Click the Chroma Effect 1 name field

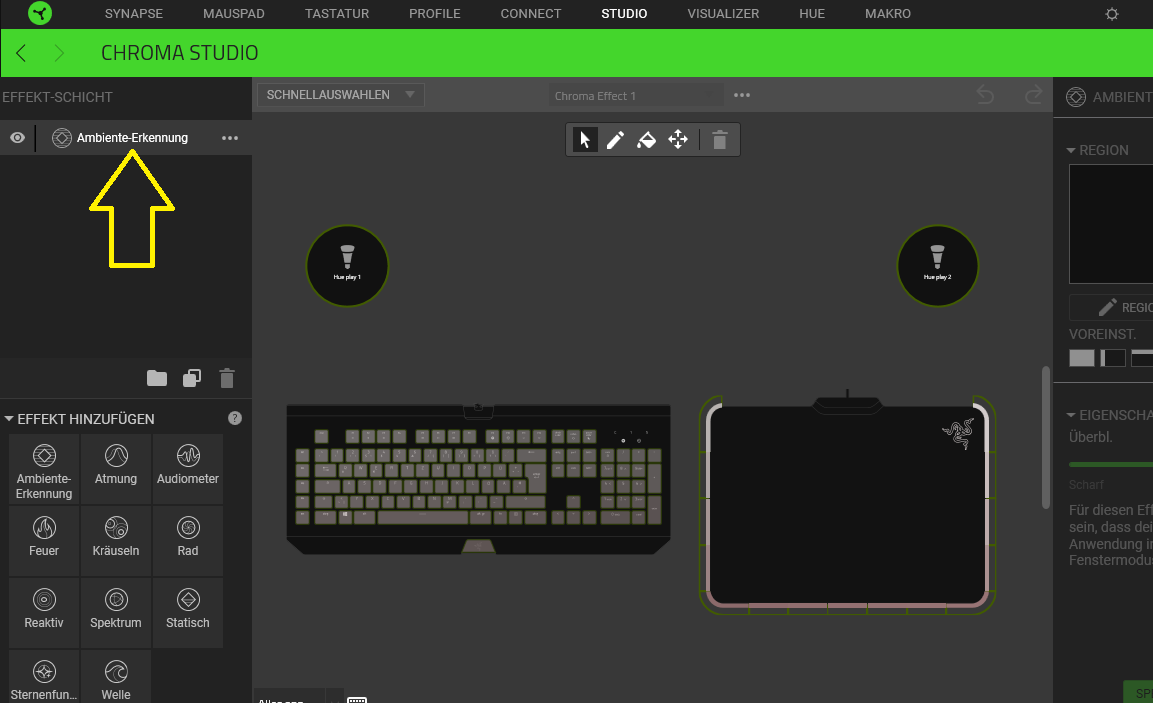click(x=636, y=96)
